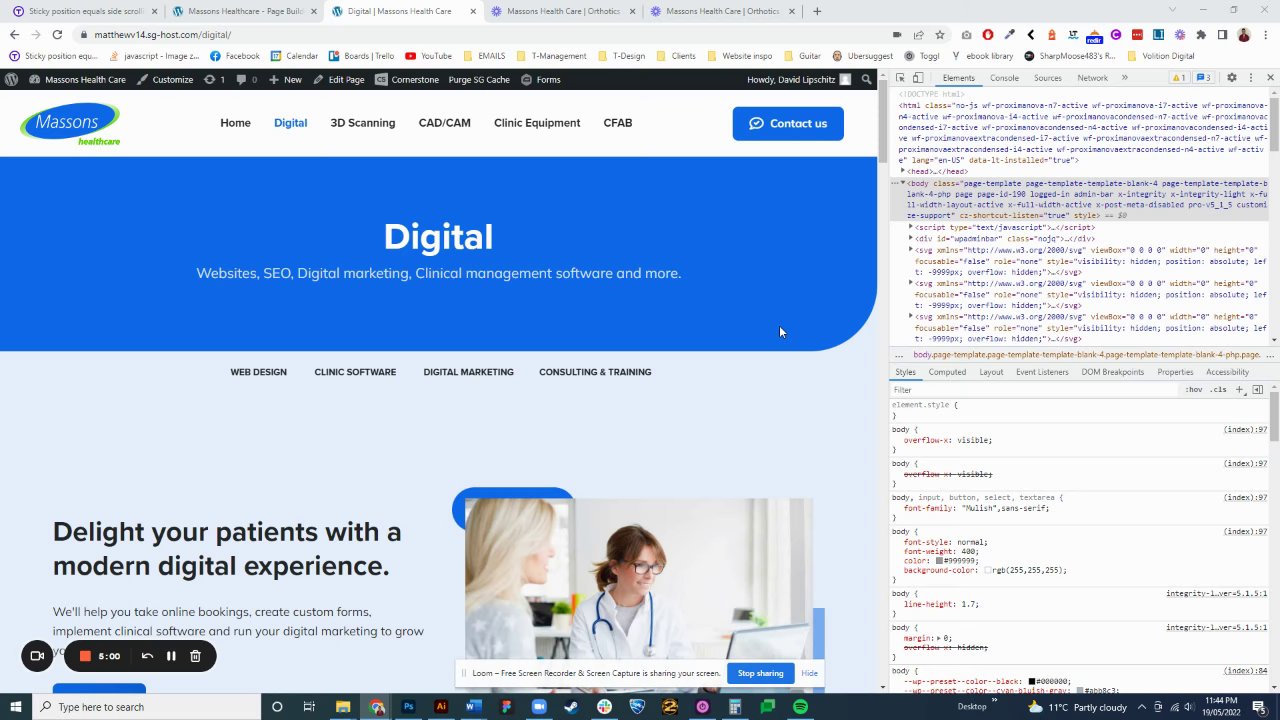Open Word from the taskbar
This screenshot has width=1280, height=720.
(474, 707)
